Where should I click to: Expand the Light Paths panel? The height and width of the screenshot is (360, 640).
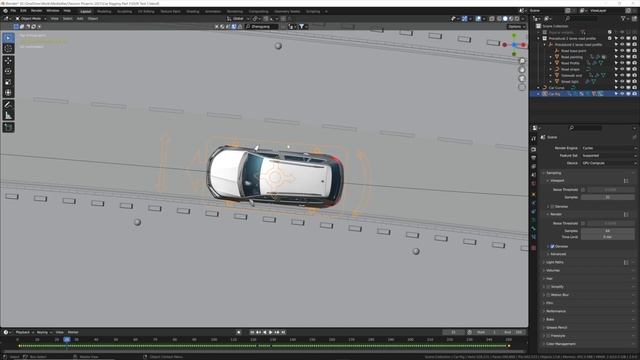point(555,262)
